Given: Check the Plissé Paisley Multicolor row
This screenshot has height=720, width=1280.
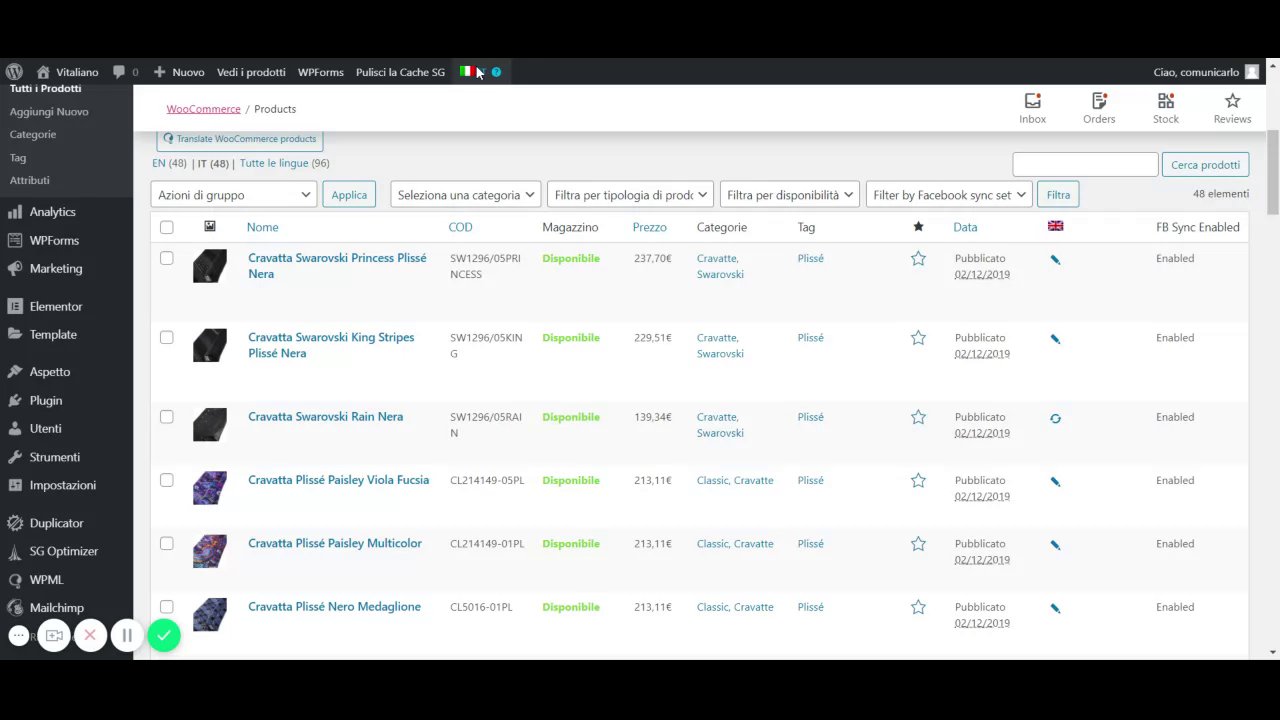Looking at the screenshot, I should [166, 543].
